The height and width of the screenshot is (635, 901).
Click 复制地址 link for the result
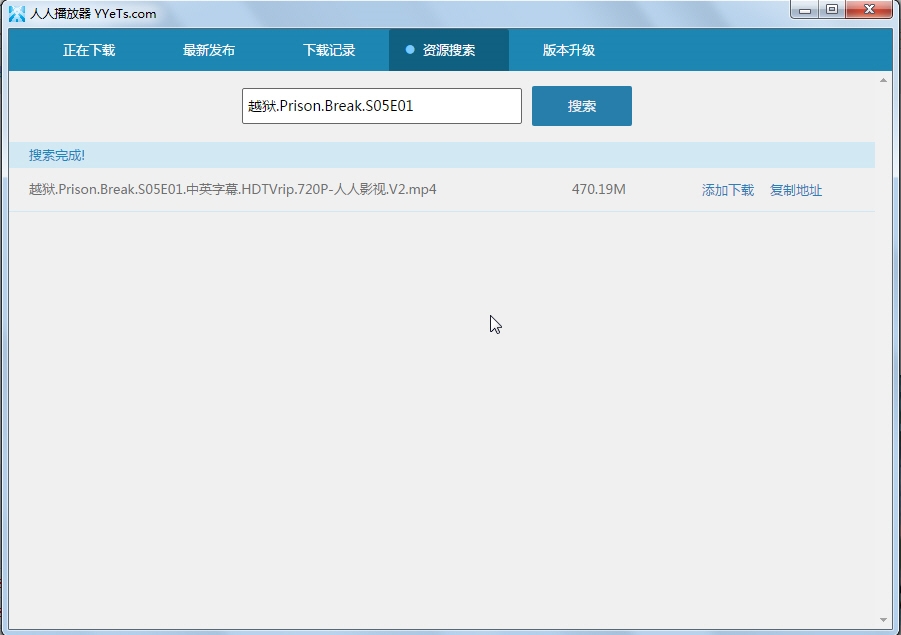click(796, 190)
